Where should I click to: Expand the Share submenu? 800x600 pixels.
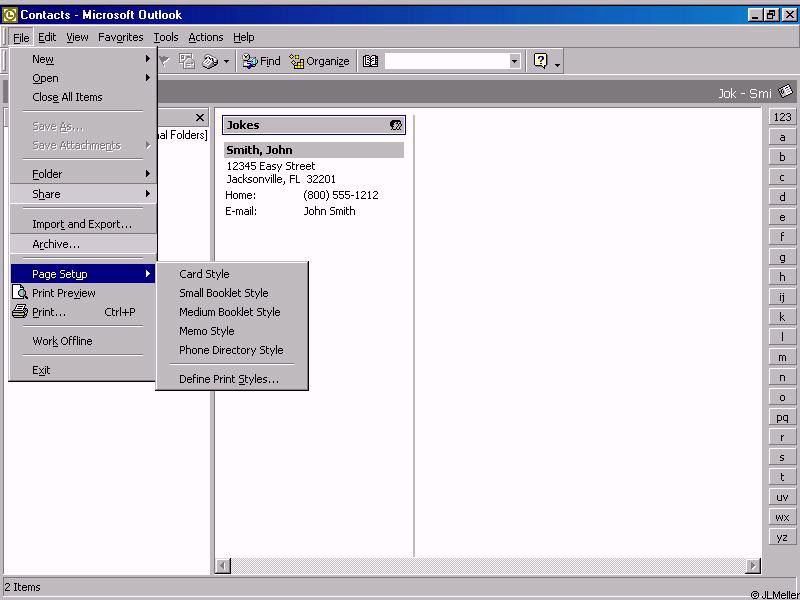click(84, 194)
